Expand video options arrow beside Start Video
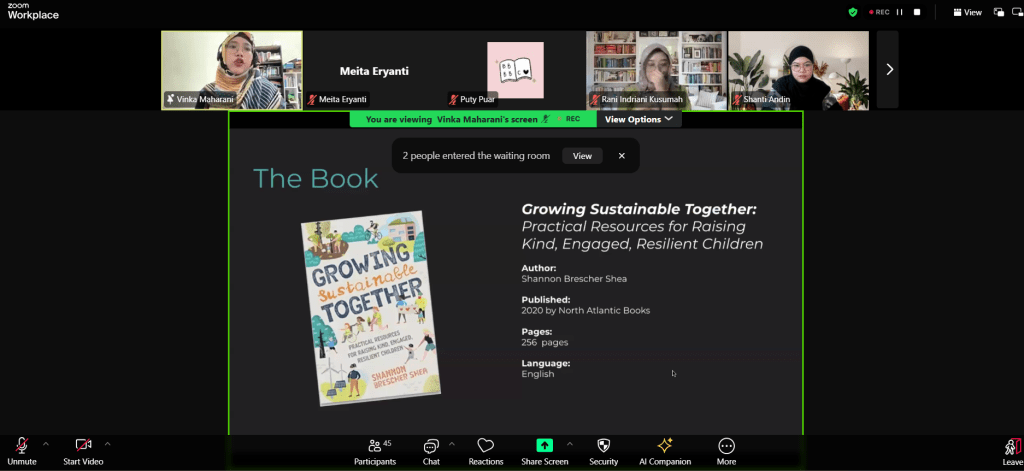The image size is (1024, 471). 108,443
